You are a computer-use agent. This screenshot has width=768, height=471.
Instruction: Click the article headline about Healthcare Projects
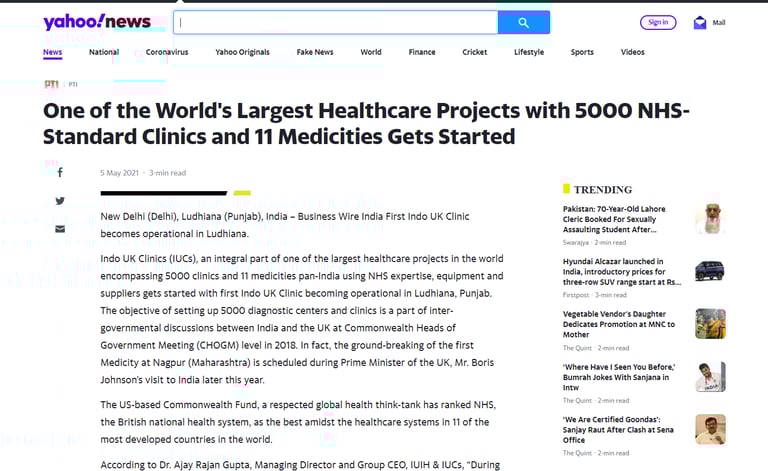click(366, 123)
